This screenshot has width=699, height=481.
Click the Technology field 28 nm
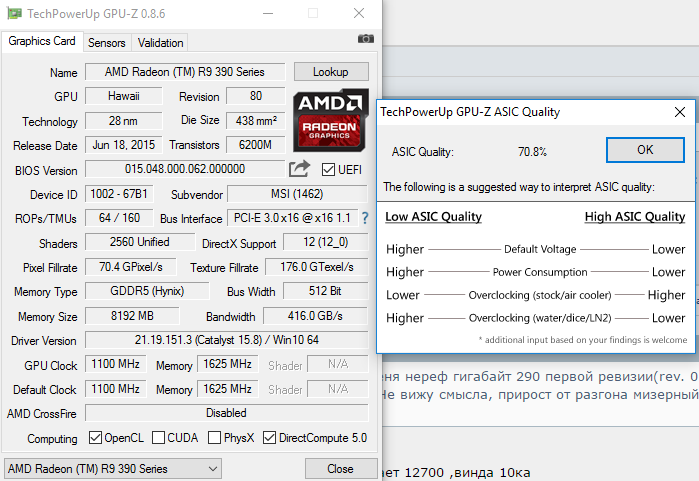coord(124,121)
